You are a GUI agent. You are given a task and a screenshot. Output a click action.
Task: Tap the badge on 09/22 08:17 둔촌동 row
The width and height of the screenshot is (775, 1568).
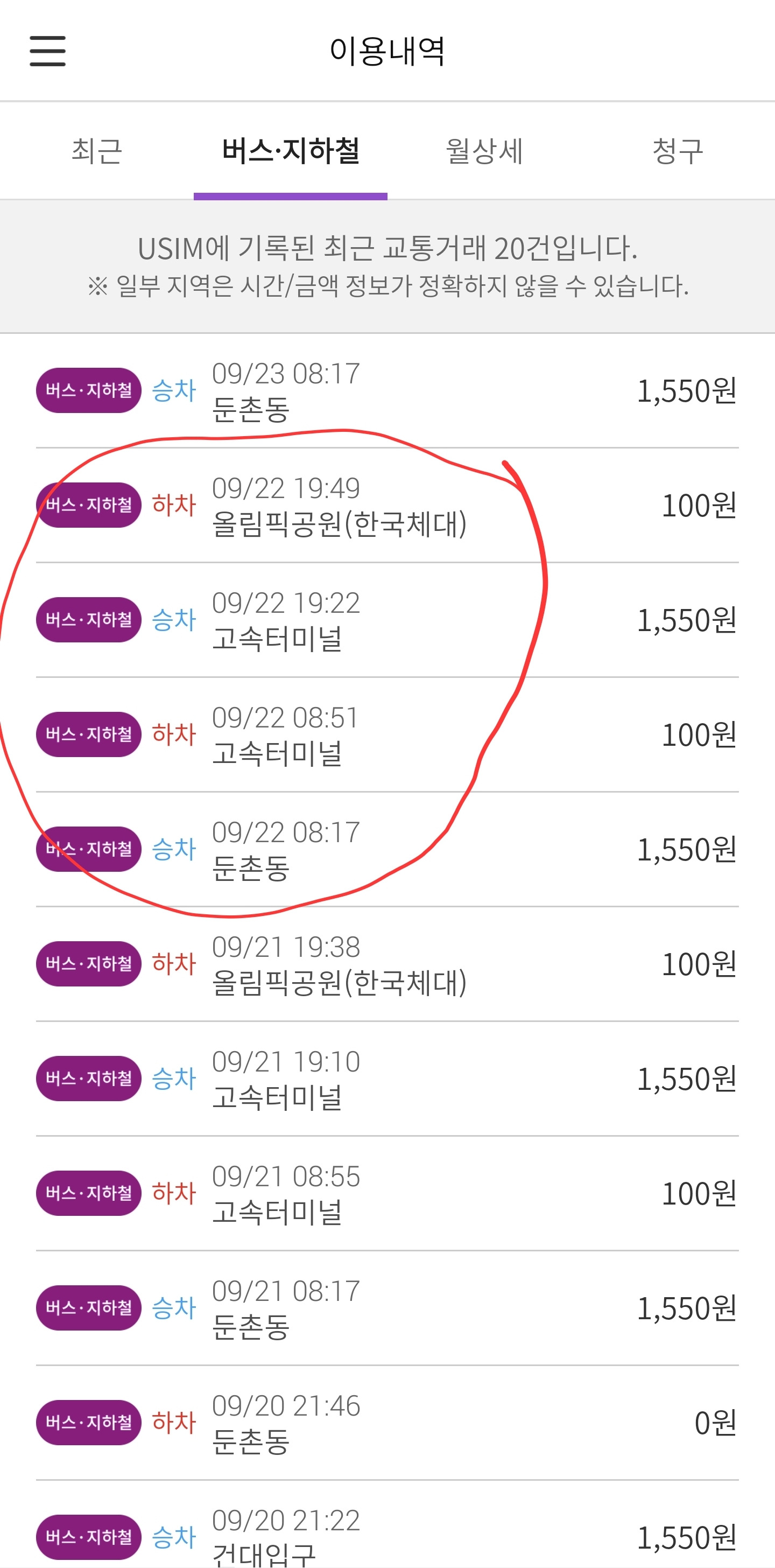(x=89, y=849)
